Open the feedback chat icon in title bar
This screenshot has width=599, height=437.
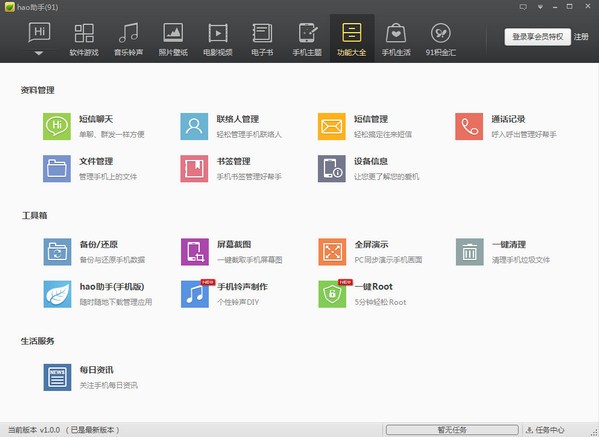coord(523,7)
